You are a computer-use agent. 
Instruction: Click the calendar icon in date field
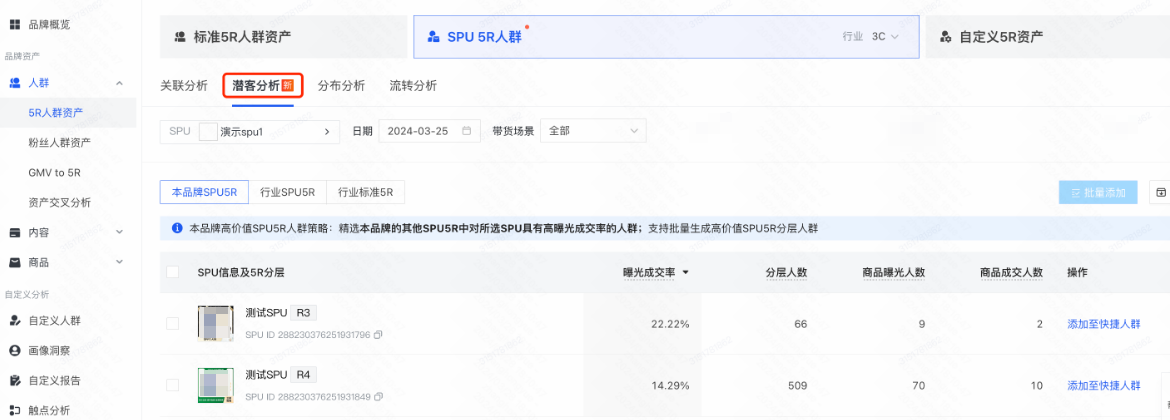[x=466, y=131]
